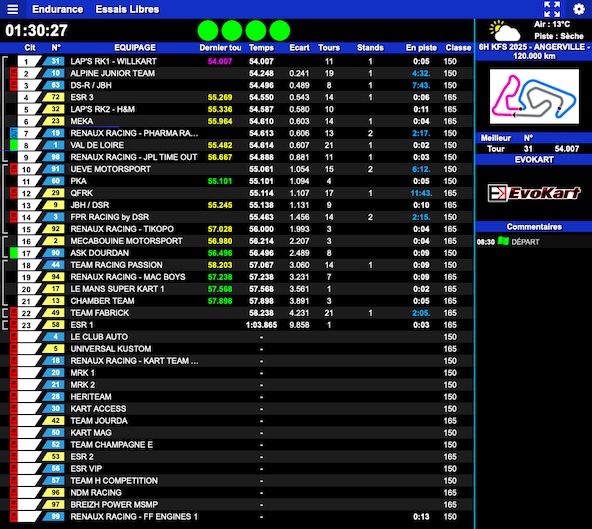Select ALPINE JUNIOR TEAM row

[x=237, y=73]
